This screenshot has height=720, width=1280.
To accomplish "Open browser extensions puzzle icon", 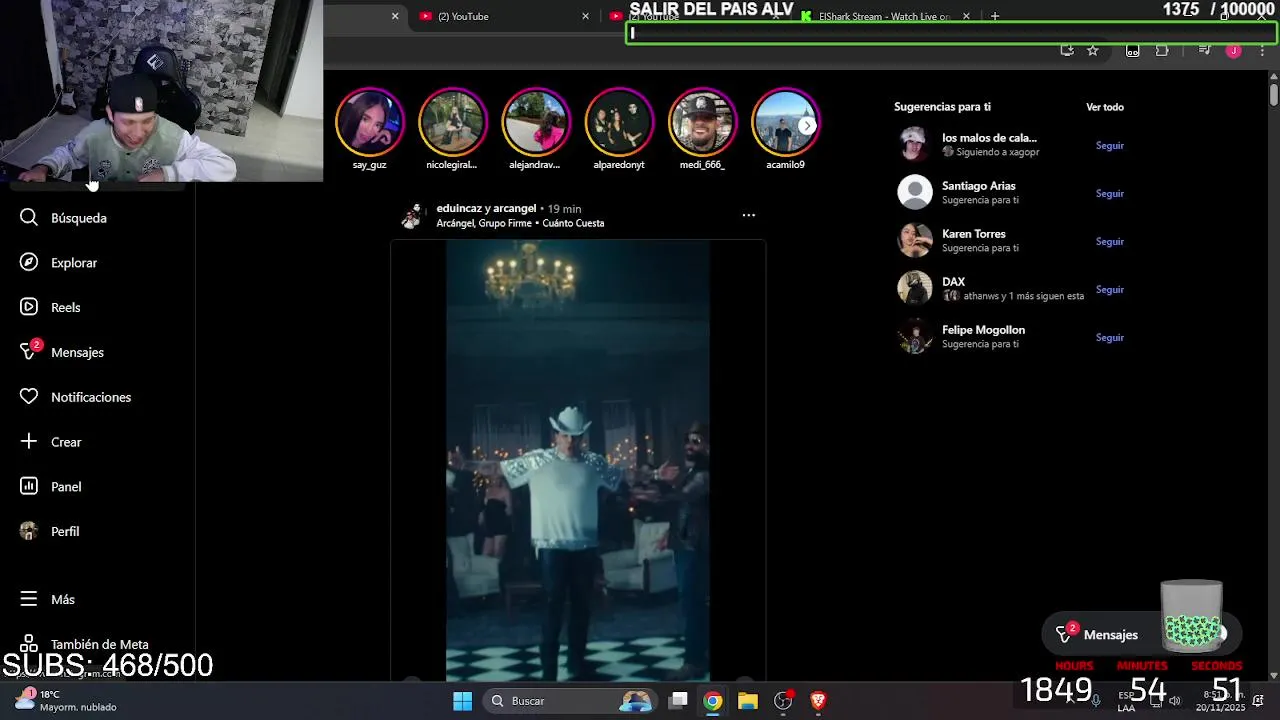I will pyautogui.click(x=1162, y=50).
